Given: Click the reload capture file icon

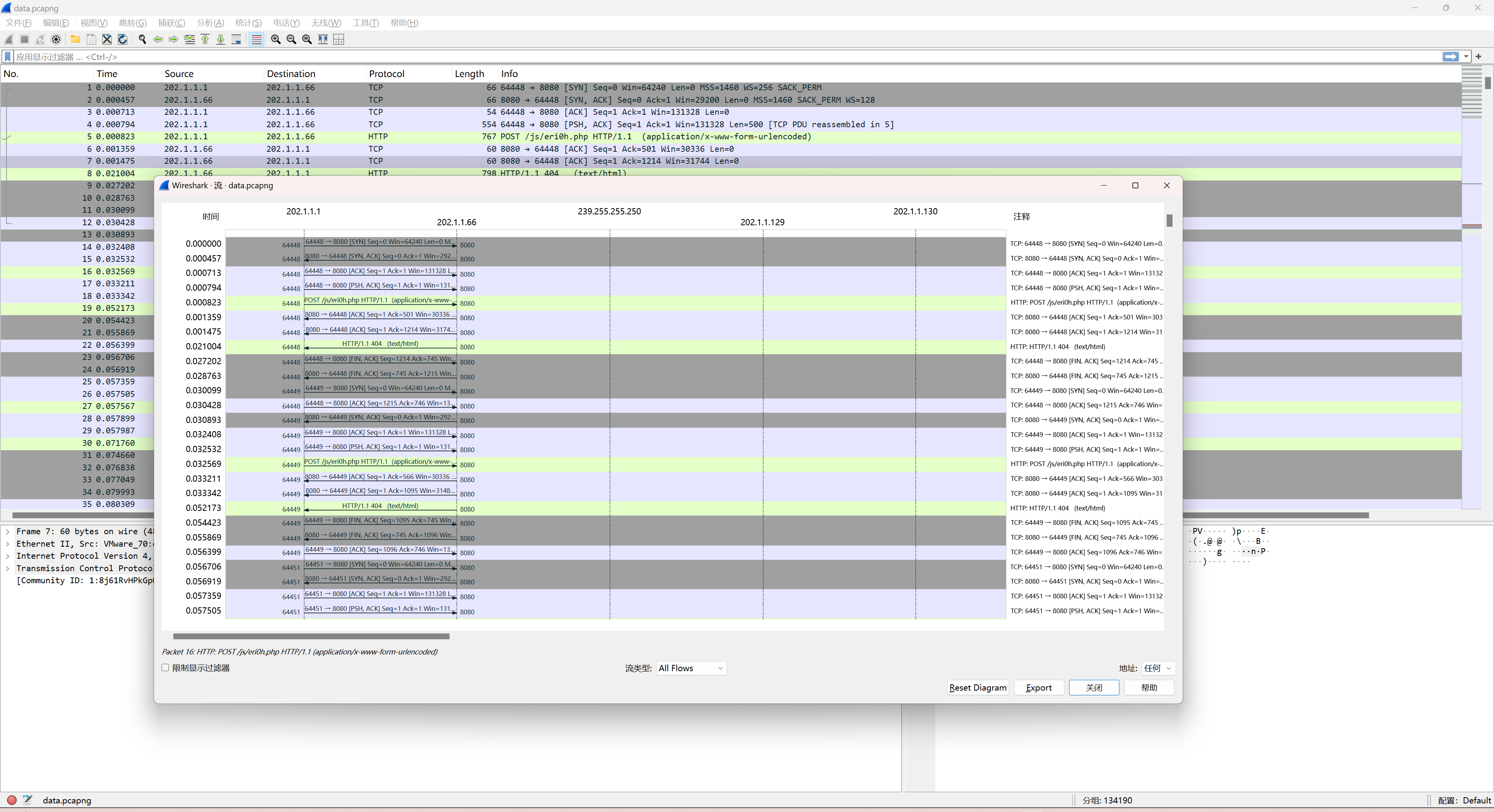Looking at the screenshot, I should click(122, 39).
